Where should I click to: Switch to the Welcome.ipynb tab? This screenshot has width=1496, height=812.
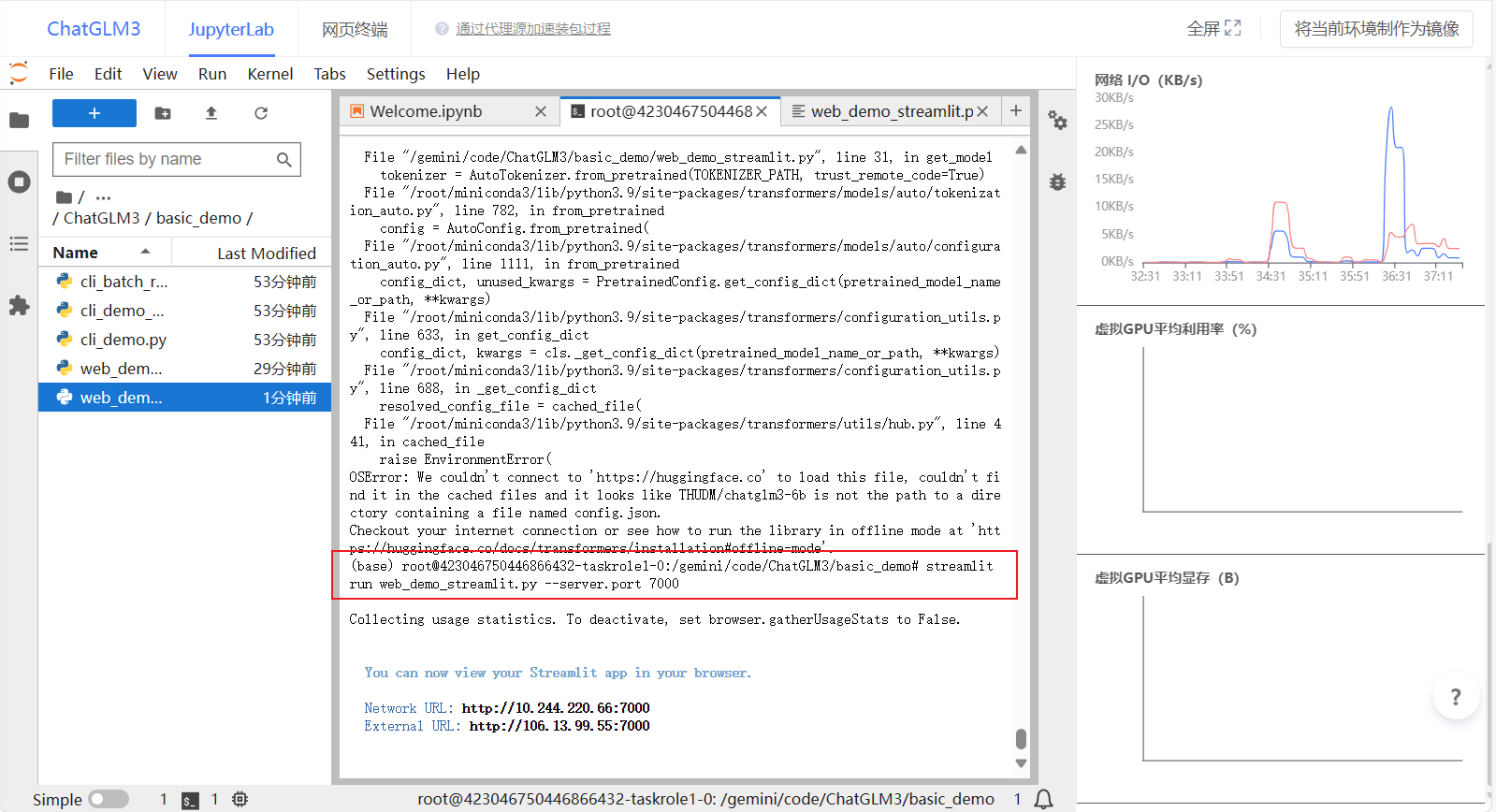tap(426, 111)
